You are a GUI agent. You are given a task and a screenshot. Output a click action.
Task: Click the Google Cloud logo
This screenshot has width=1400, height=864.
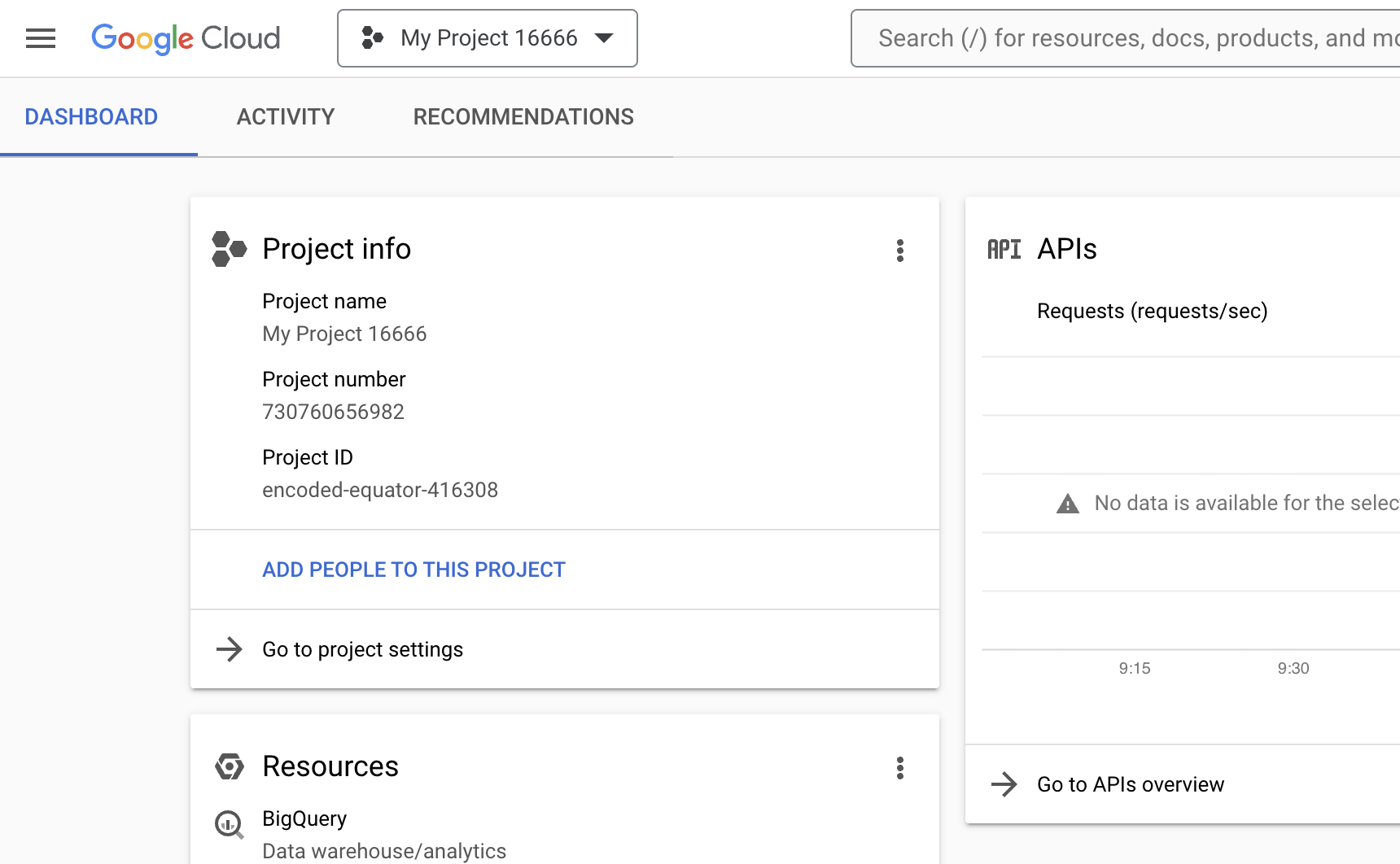click(186, 38)
